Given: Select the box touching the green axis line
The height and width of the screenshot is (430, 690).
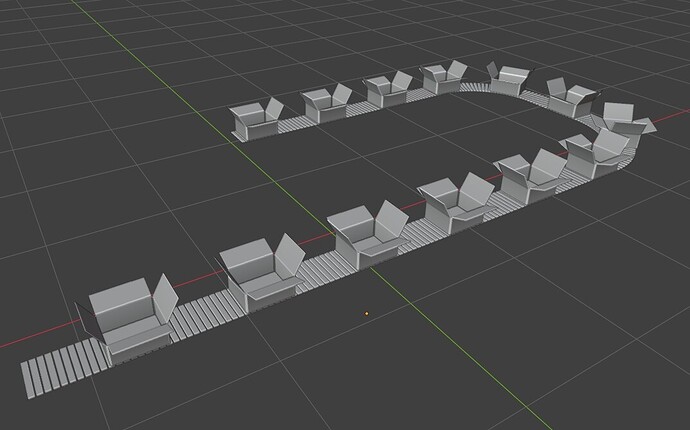Looking at the screenshot, I should click(x=369, y=236).
